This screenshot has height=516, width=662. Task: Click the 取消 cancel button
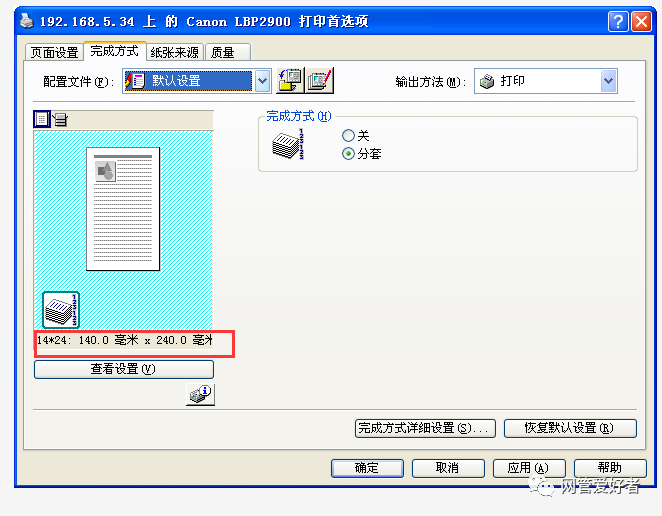(448, 468)
